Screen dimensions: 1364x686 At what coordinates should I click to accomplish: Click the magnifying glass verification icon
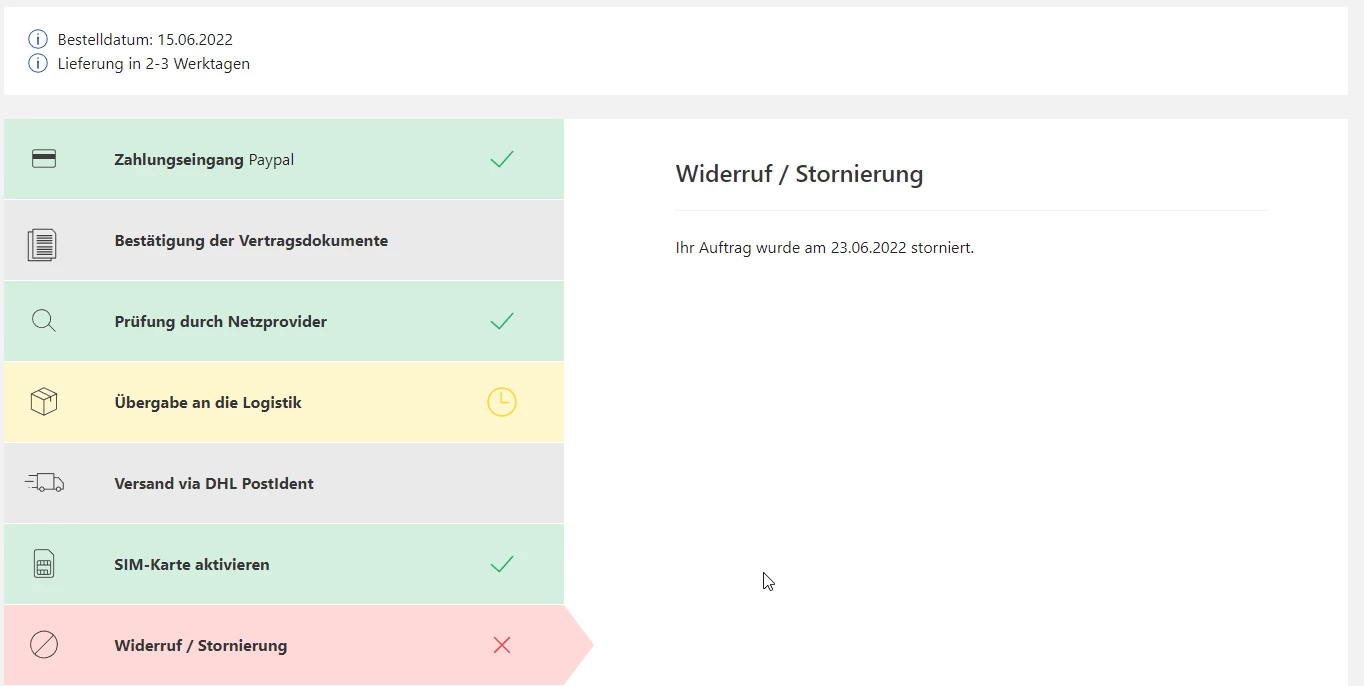pyautogui.click(x=44, y=321)
